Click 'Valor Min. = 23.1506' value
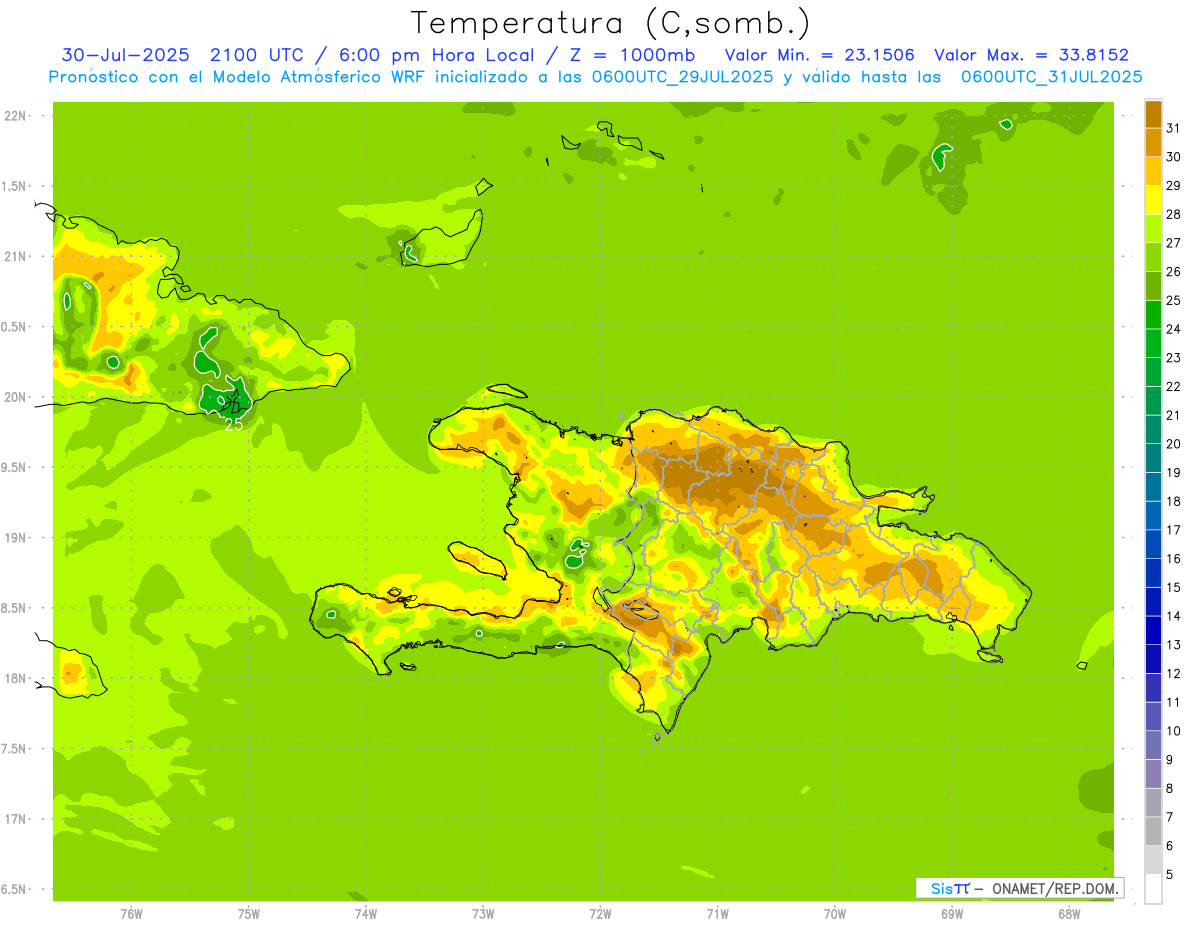The height and width of the screenshot is (927, 1200). 819,55
